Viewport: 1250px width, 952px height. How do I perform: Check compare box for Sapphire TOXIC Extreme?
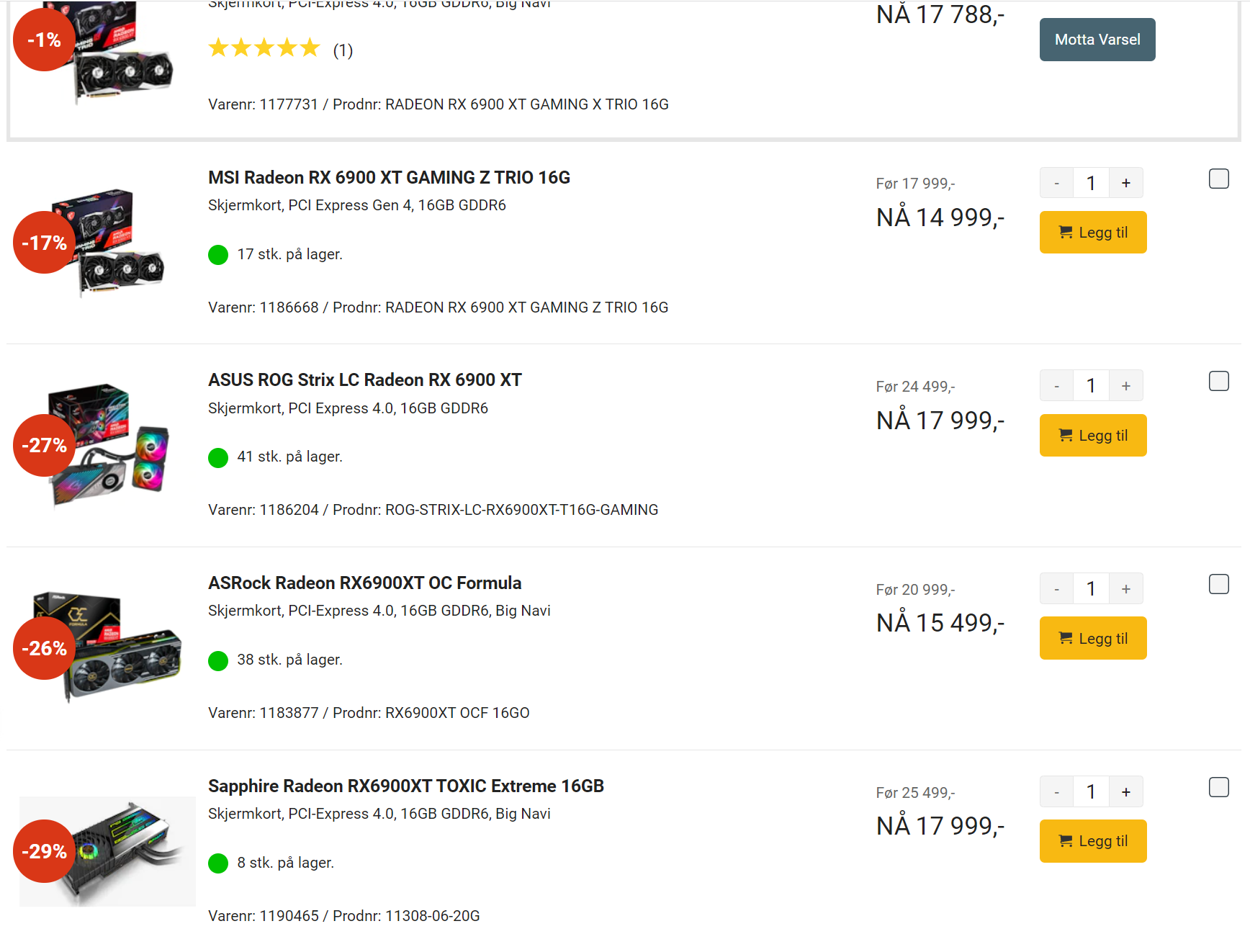point(1218,787)
